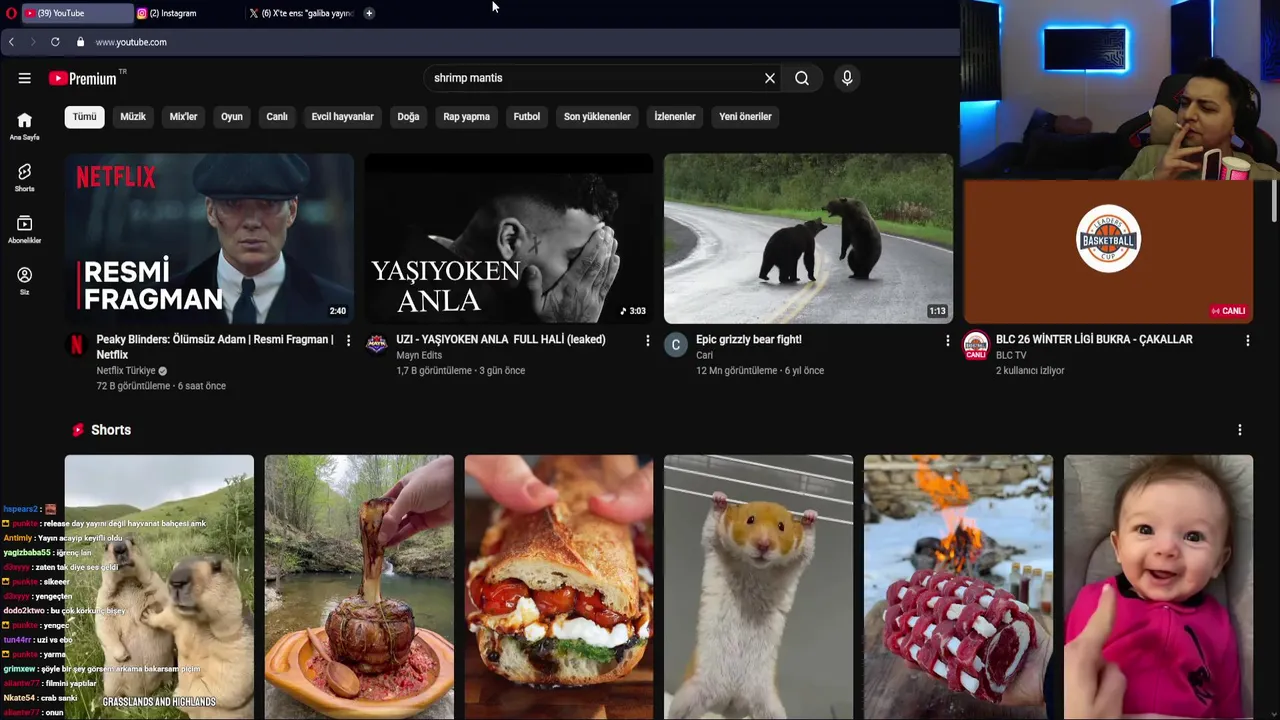Play the Basketball Cup live thumbnail
This screenshot has height=720, width=1280.
click(x=1108, y=250)
